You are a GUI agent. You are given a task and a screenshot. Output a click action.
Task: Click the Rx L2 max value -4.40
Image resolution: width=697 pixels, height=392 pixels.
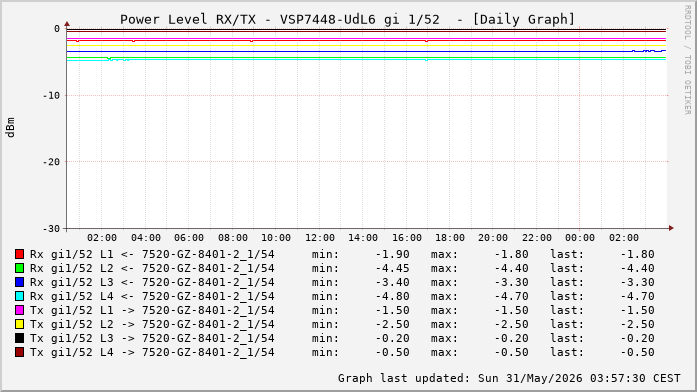(x=512, y=268)
